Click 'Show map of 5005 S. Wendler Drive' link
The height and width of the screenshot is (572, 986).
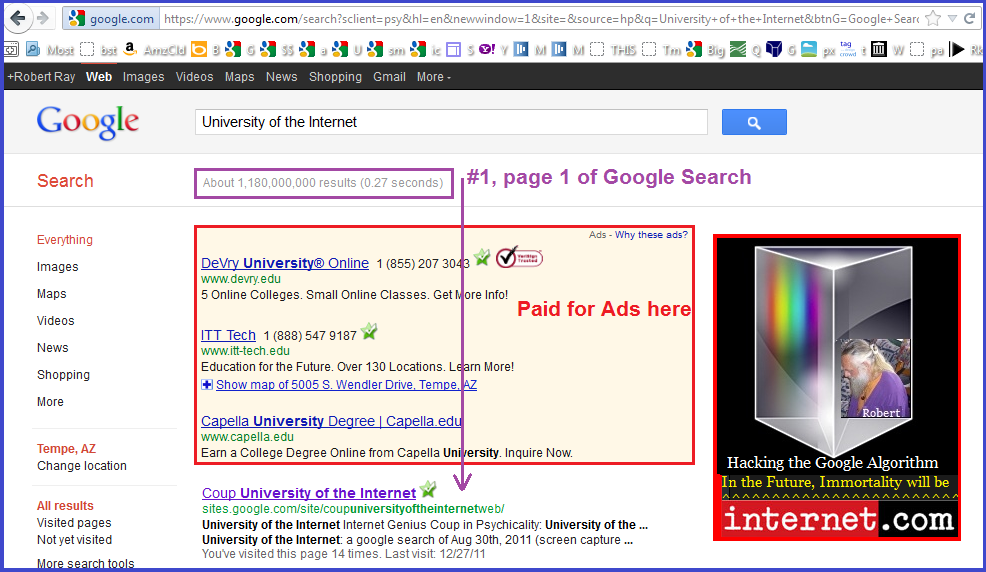(346, 385)
